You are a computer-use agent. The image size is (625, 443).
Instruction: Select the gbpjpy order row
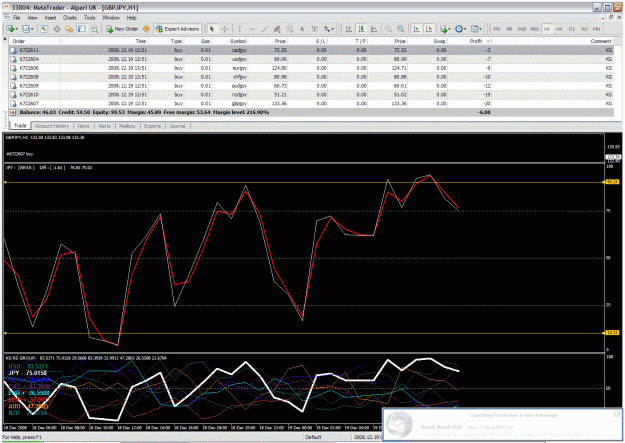[x=311, y=104]
